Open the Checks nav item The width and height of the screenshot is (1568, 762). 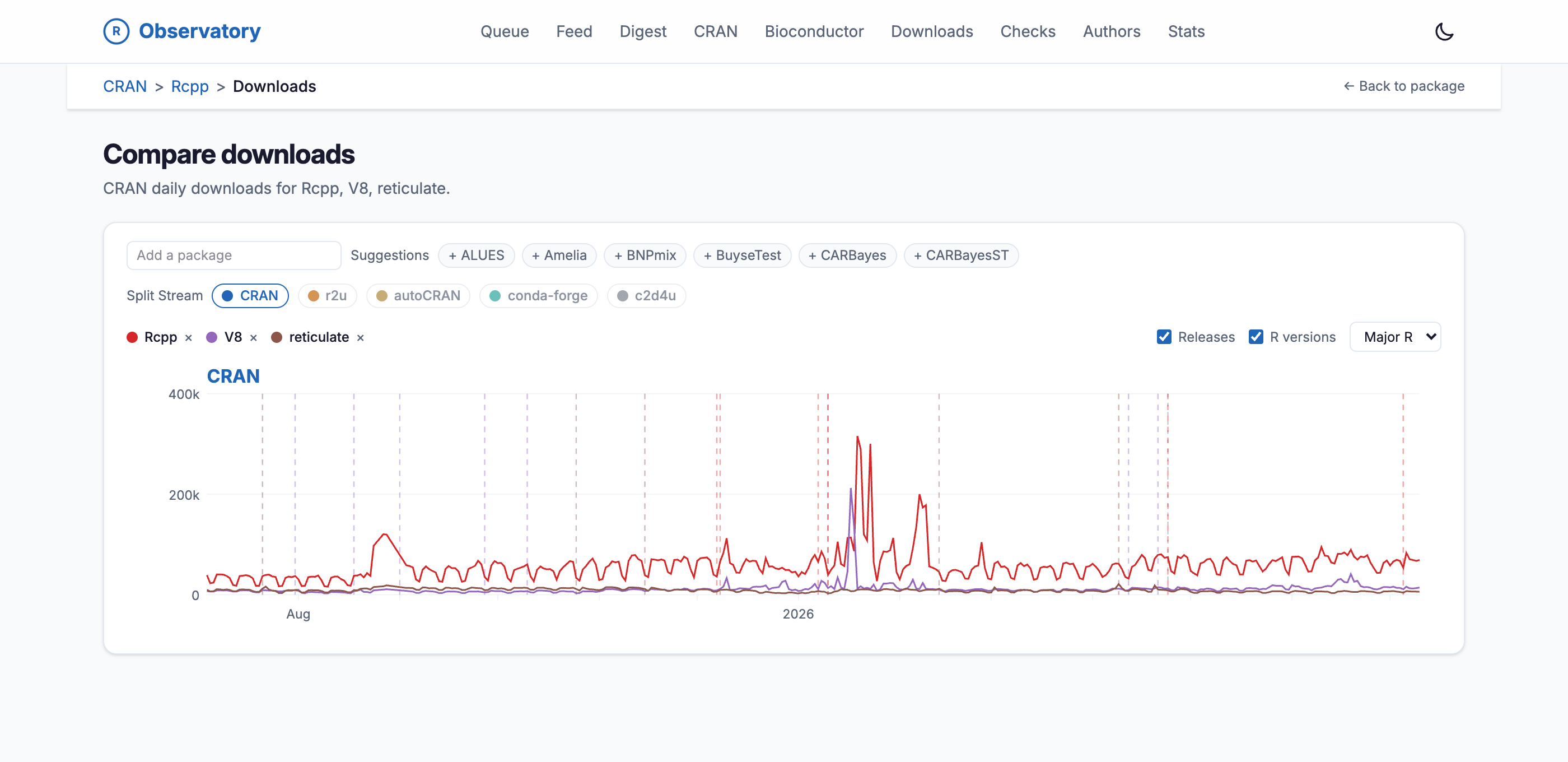click(1028, 31)
